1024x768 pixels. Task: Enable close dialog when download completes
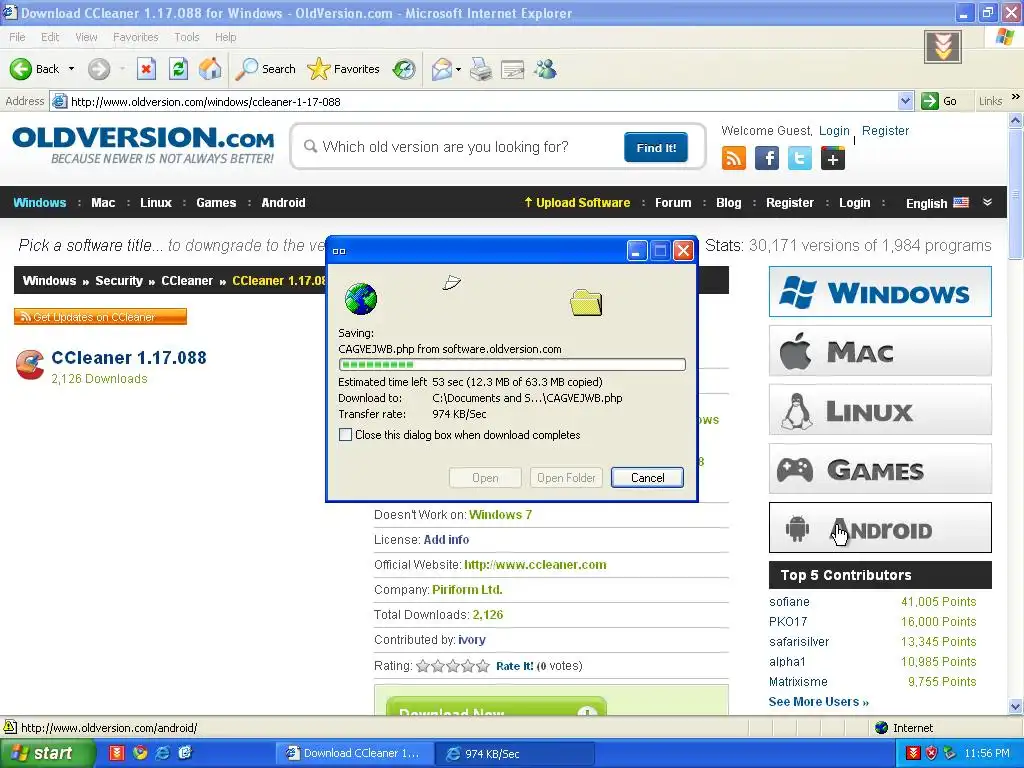point(345,435)
